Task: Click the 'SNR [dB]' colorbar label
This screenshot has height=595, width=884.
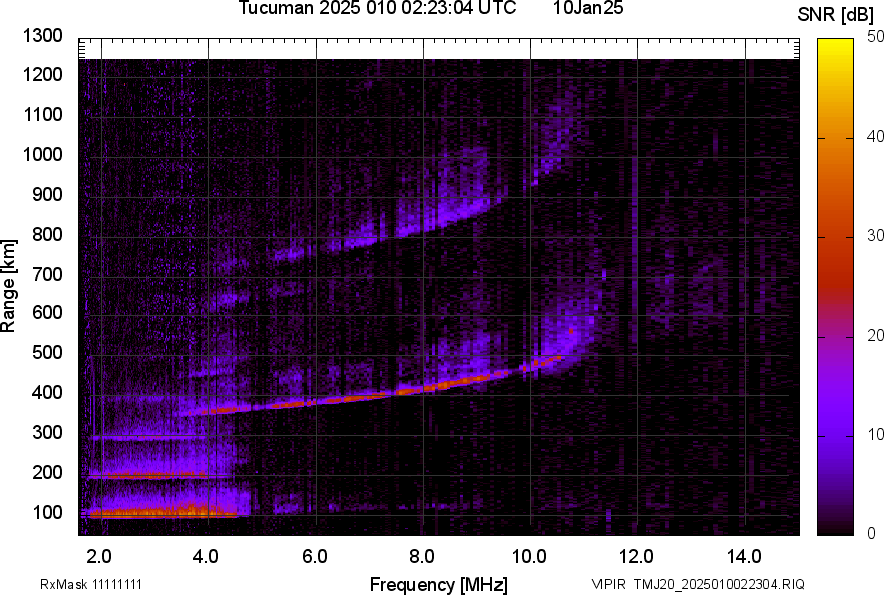Action: tap(836, 15)
